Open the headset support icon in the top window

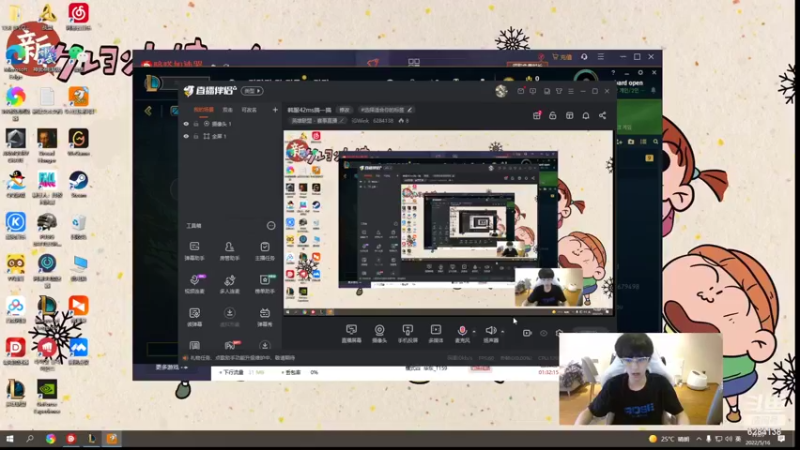[x=584, y=57]
